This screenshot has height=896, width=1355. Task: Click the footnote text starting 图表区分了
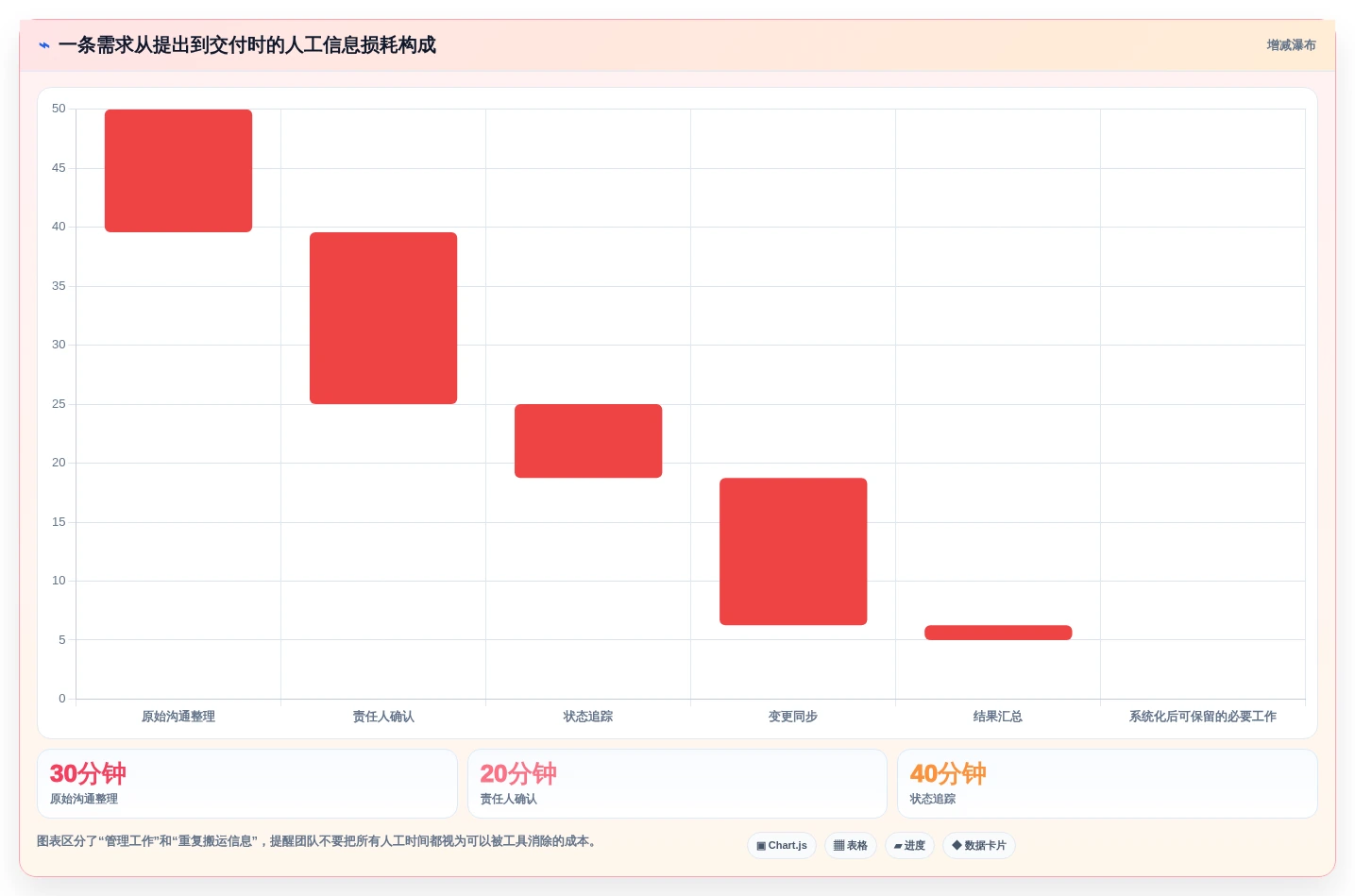pos(317,841)
